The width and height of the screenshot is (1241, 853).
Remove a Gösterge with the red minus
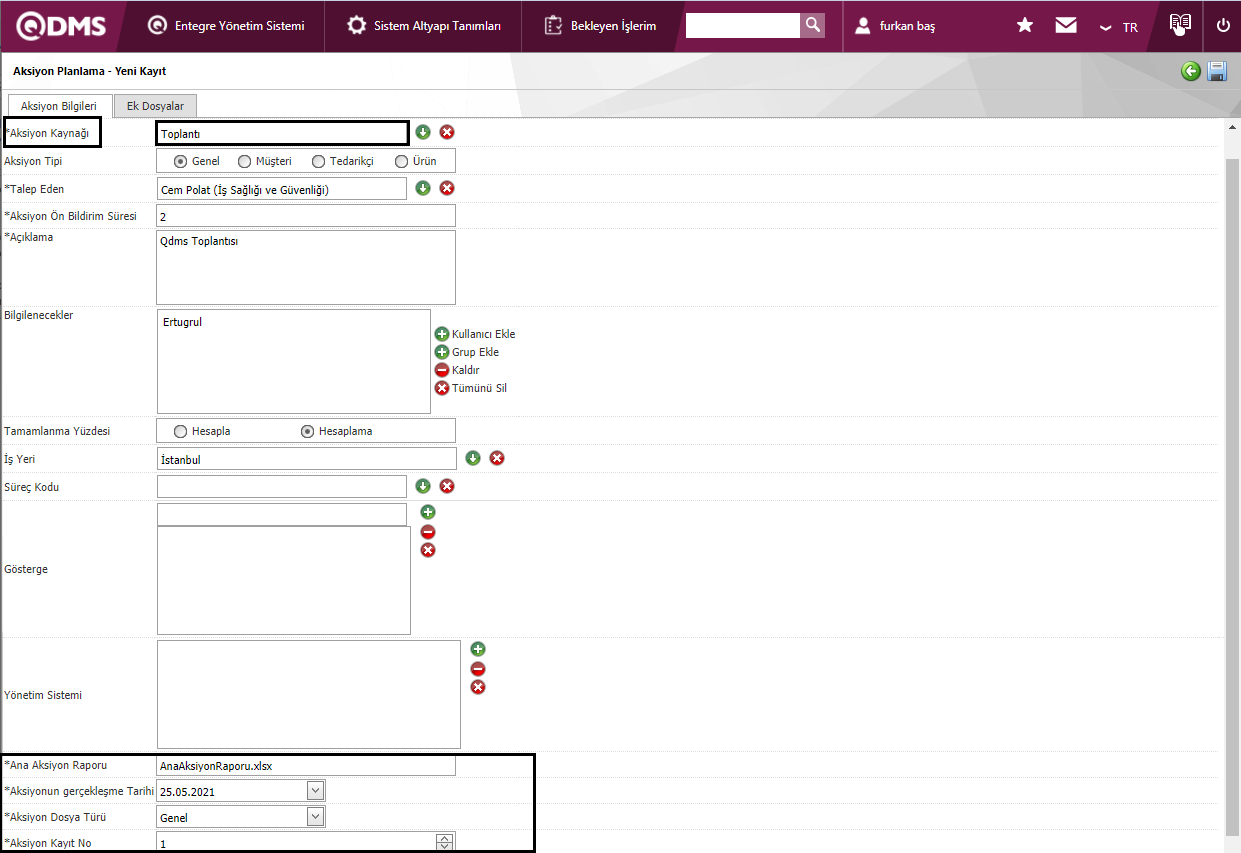428,532
